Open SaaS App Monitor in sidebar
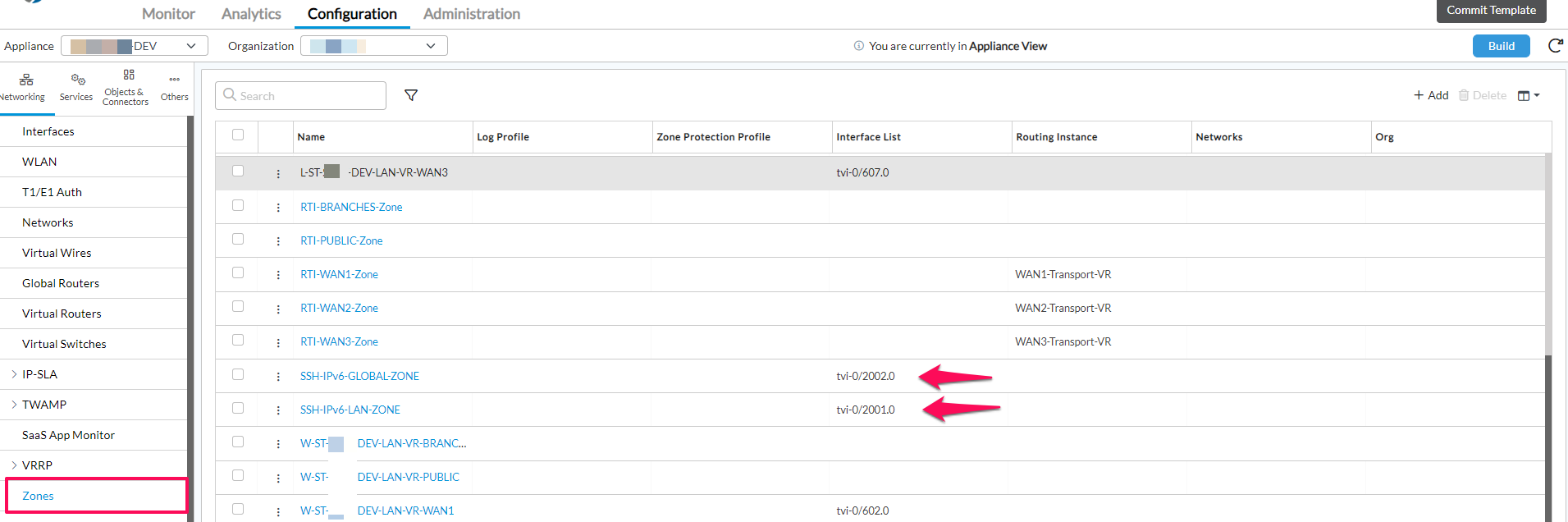The image size is (1568, 522). click(x=68, y=435)
